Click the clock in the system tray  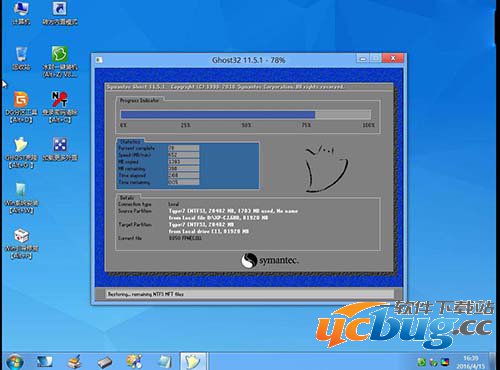click(471, 362)
